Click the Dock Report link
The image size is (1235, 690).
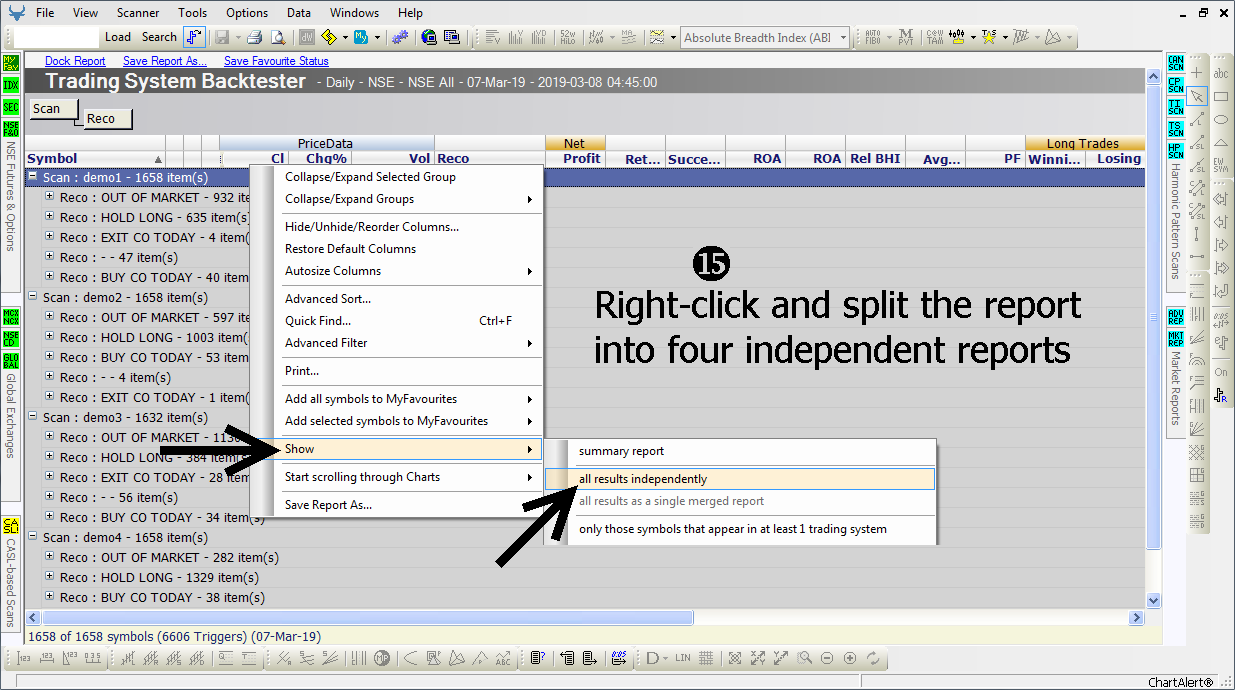(75, 61)
